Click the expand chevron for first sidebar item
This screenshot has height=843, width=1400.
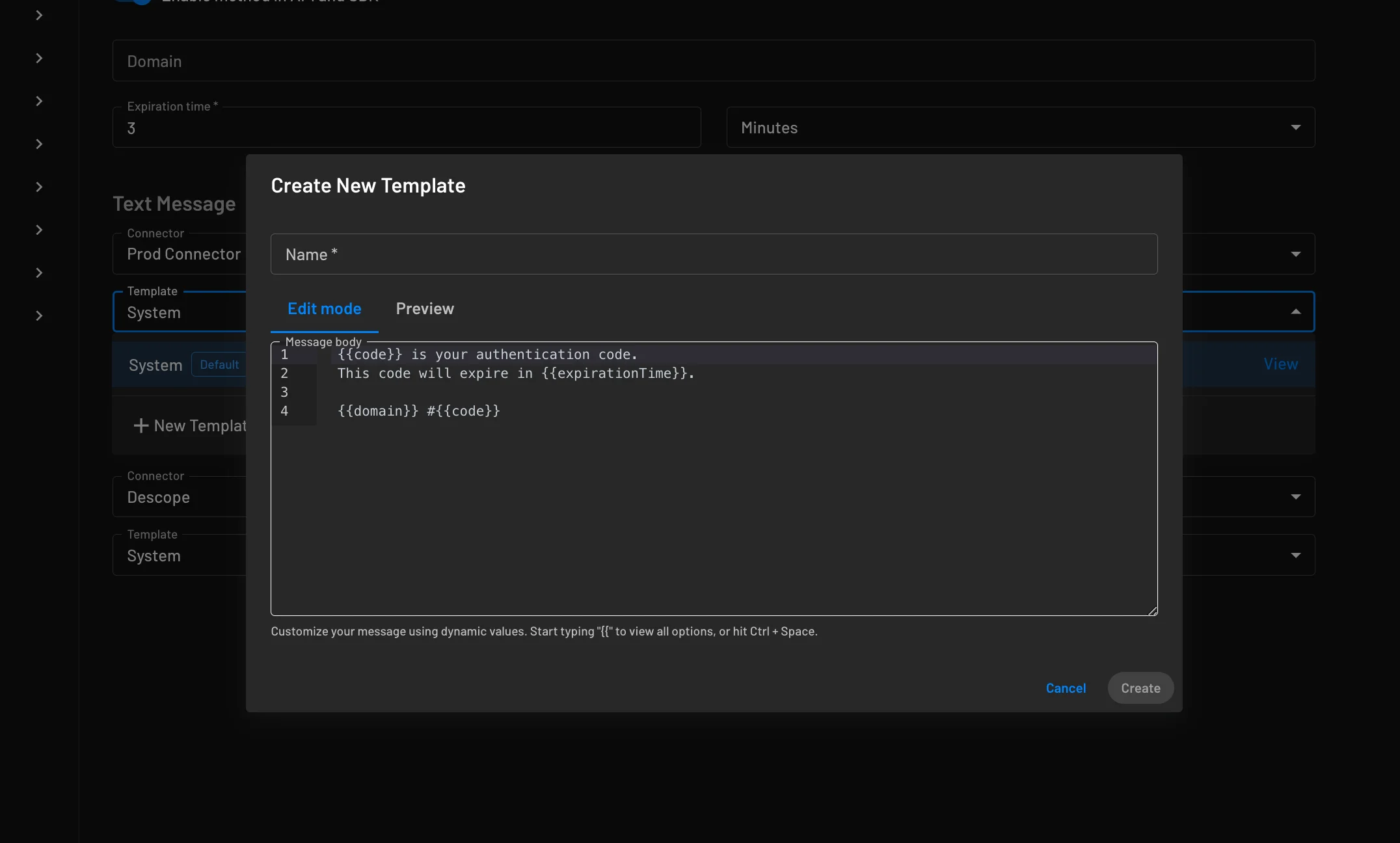click(39, 14)
